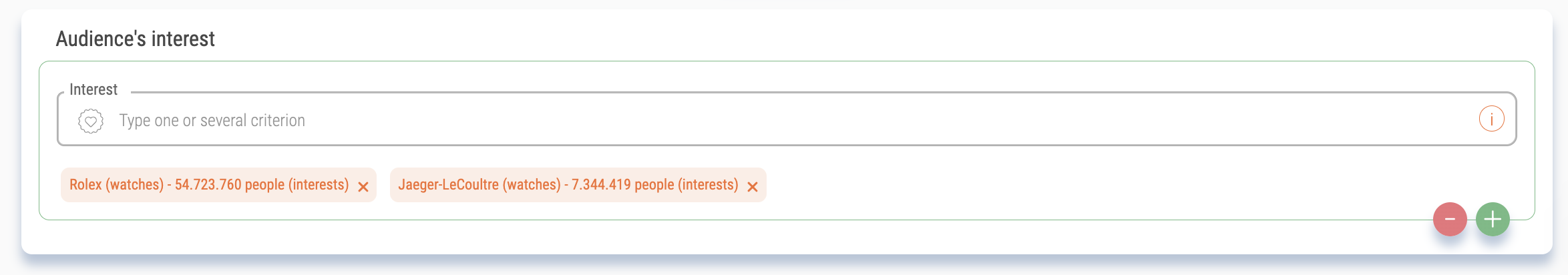Click the green plus button to add group

1493,219
